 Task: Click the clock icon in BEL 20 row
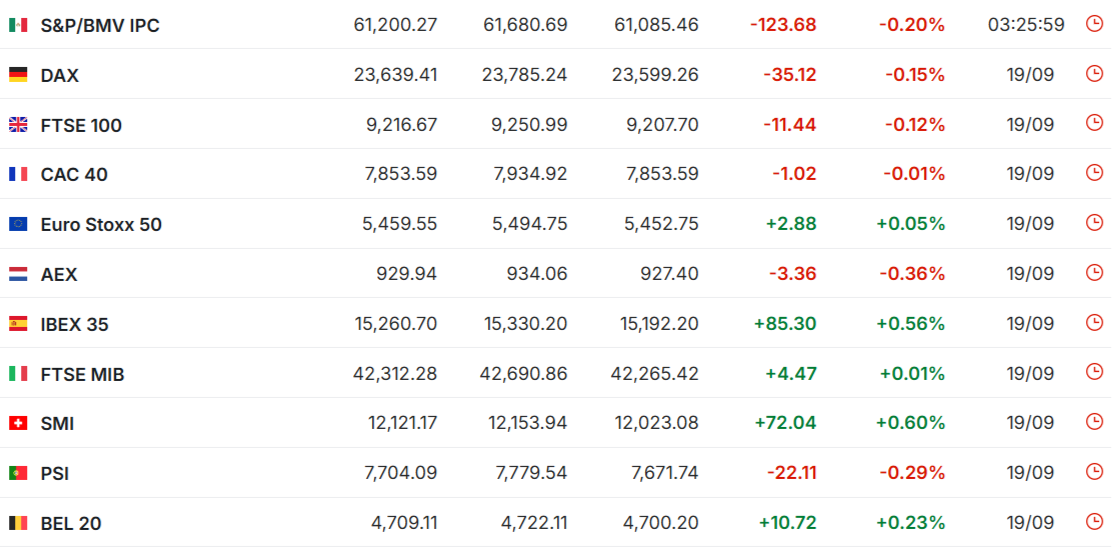[1093, 522]
